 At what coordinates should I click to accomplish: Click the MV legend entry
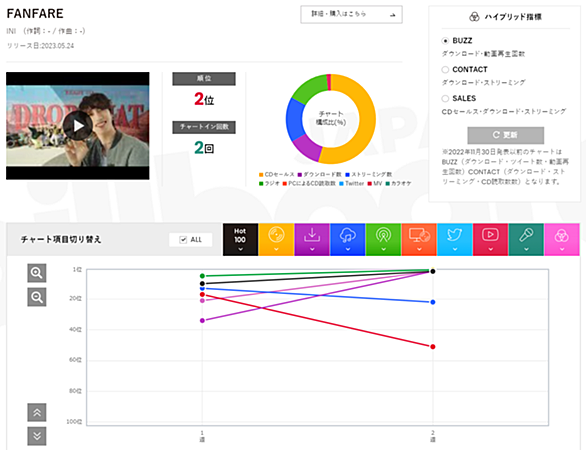pos(375,184)
